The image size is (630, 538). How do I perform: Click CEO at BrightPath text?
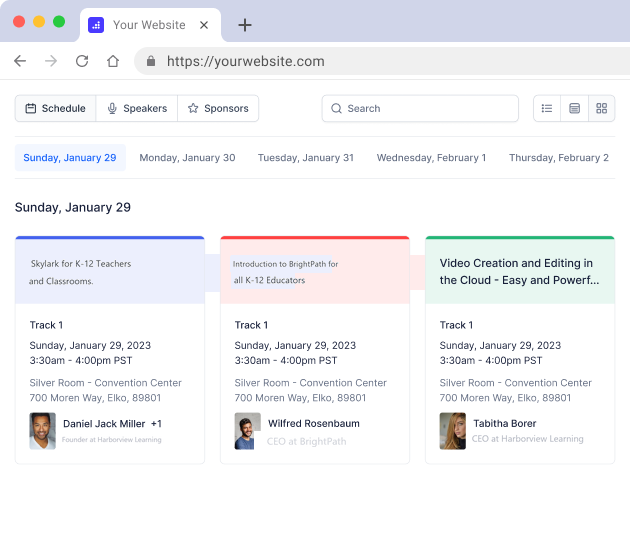click(306, 441)
